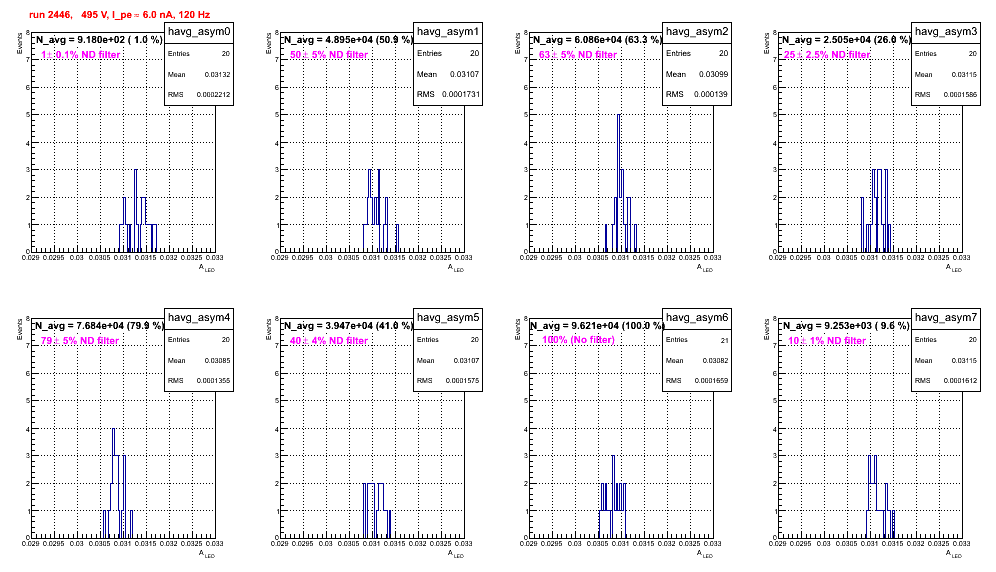This screenshot has height=572, width=996.
Task: Select the havg_asym0 stats box title
Action: tap(199, 31)
